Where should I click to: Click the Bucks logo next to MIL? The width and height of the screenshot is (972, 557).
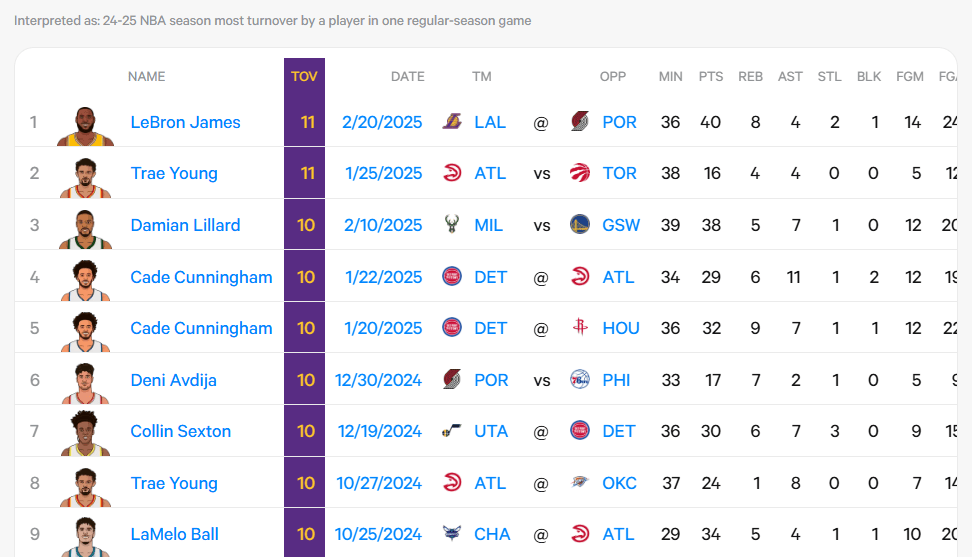click(452, 224)
